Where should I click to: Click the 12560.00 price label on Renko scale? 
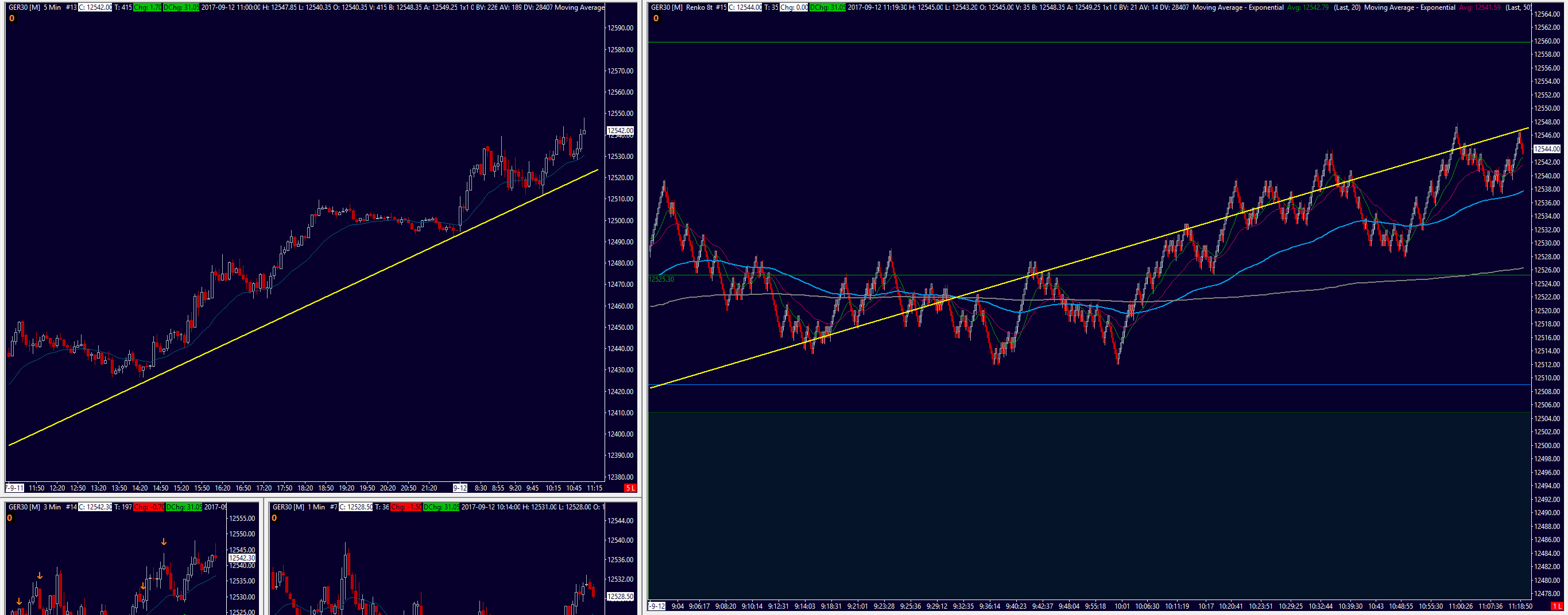[x=1547, y=41]
